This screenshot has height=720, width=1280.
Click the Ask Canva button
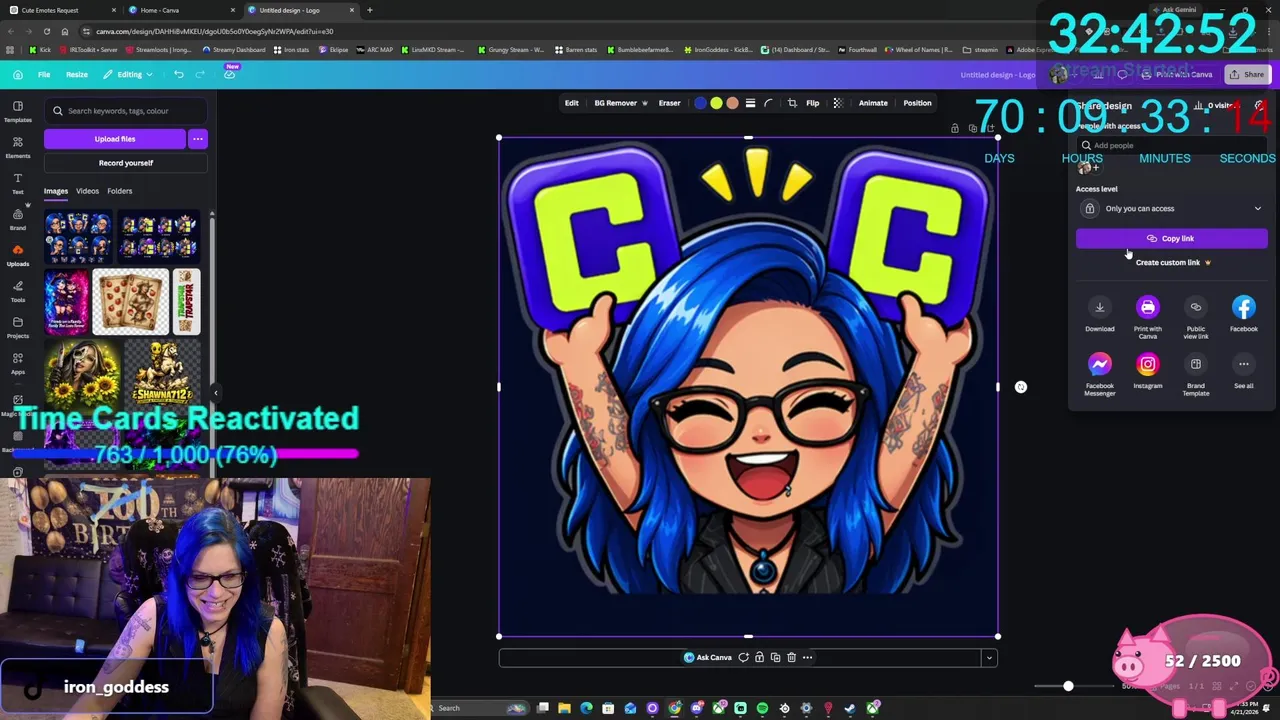pos(707,657)
